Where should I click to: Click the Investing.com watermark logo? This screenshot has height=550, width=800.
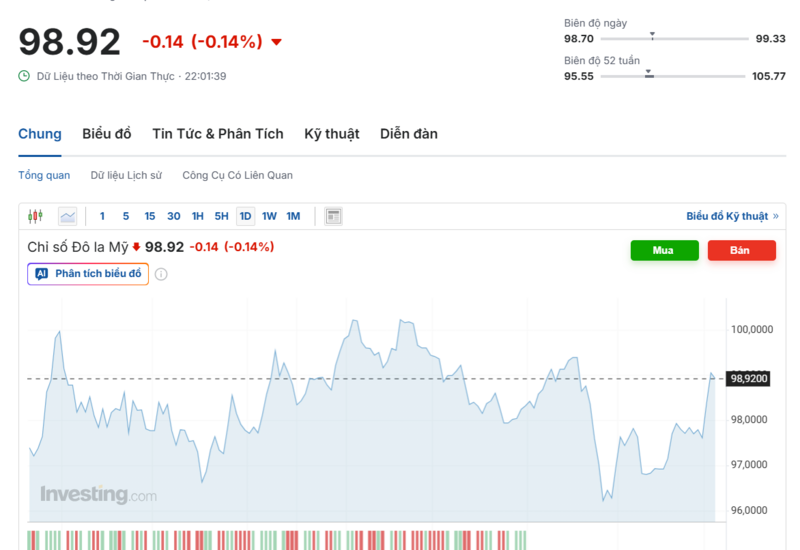pyautogui.click(x=98, y=494)
